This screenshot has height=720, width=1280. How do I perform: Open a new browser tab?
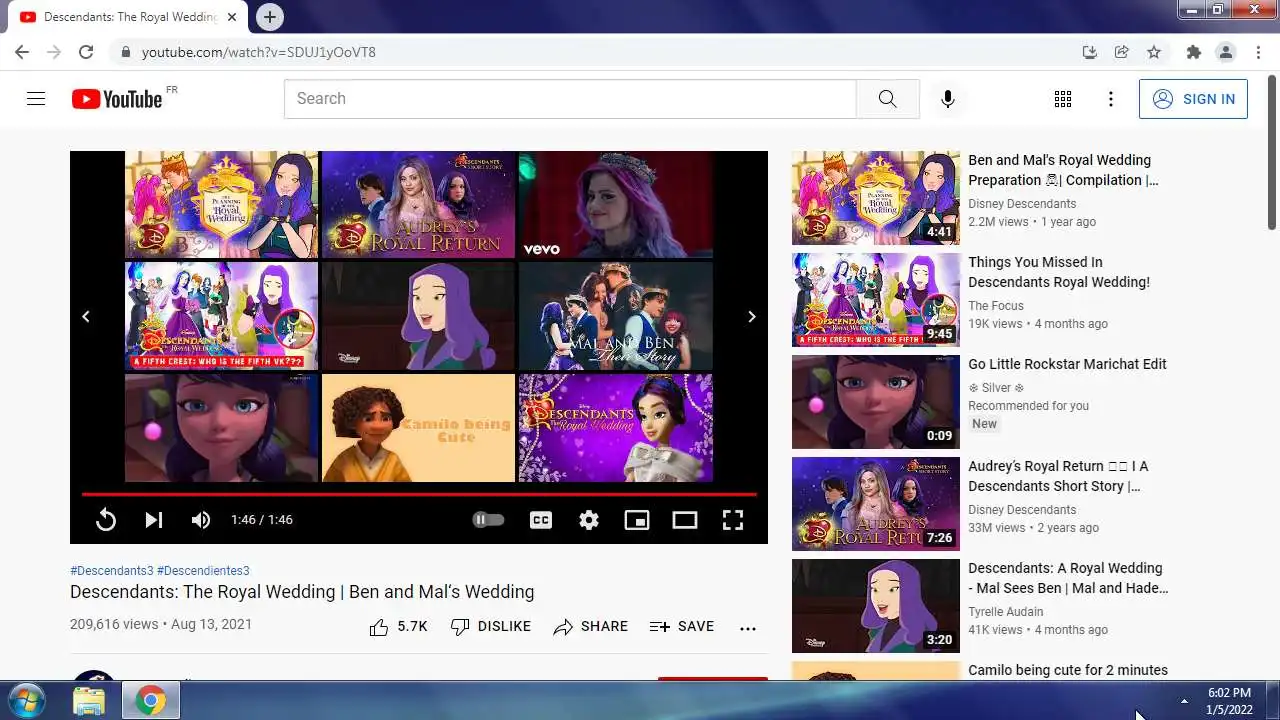tap(269, 17)
